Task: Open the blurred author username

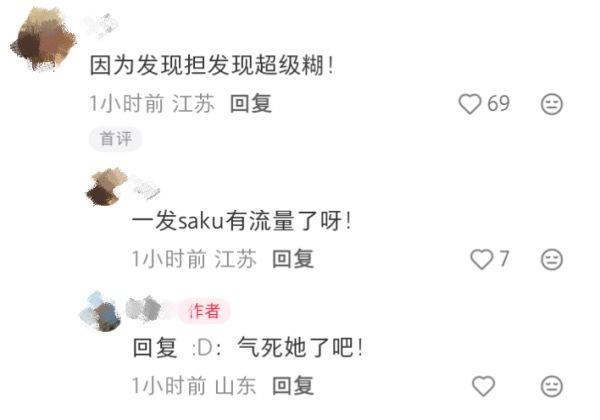Action: (150, 309)
